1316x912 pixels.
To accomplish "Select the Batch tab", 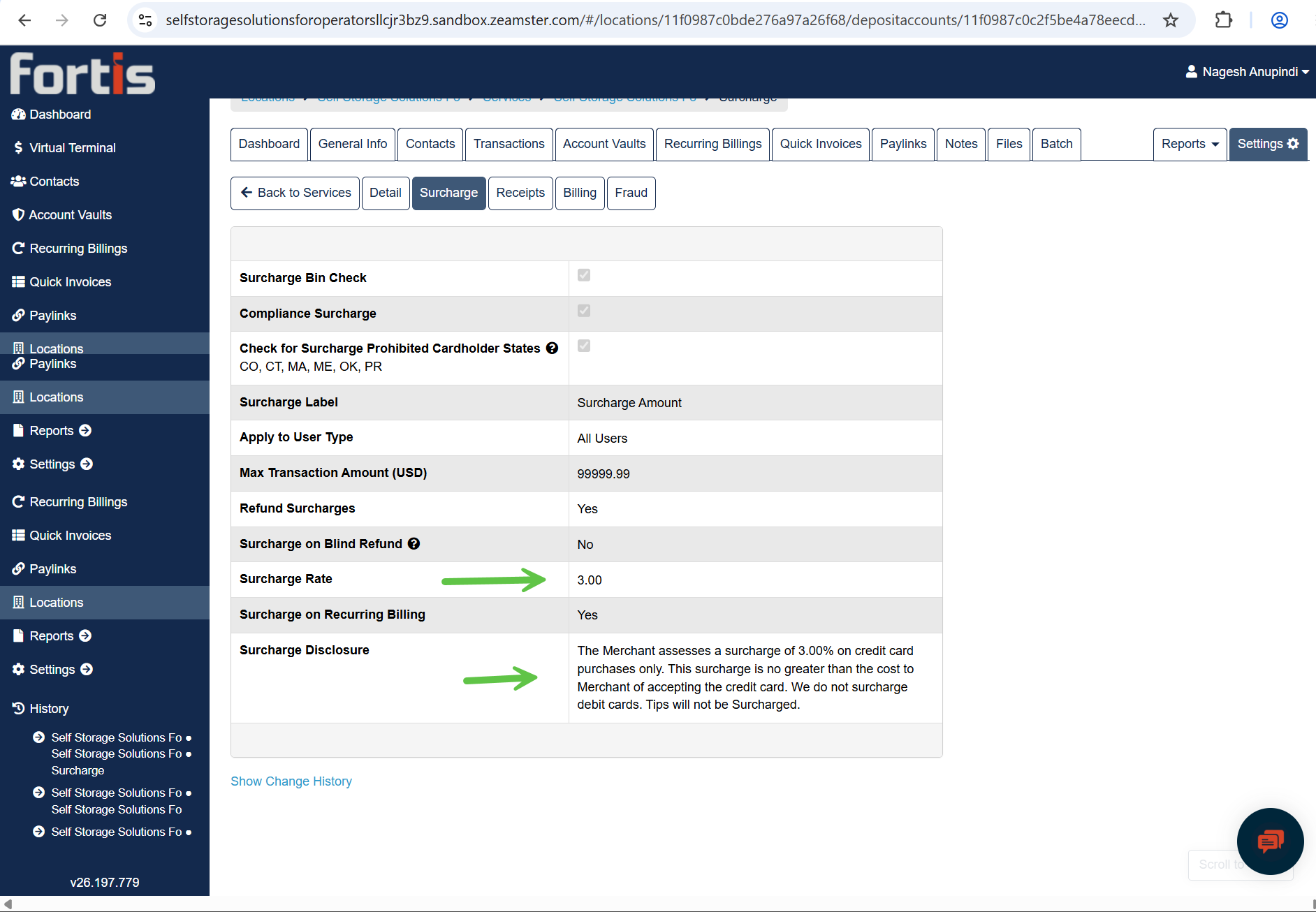I will (1056, 144).
